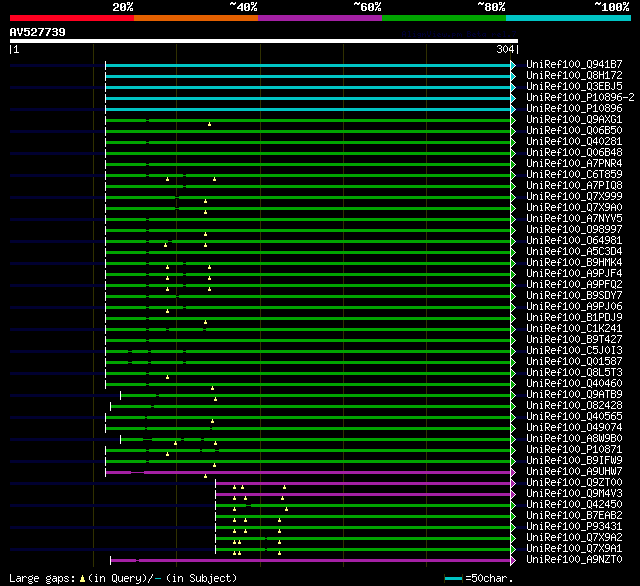Image resolution: width=640 pixels, height=586 pixels.
Task: Click the UniRef100_Q40281 text
Action: point(574,142)
